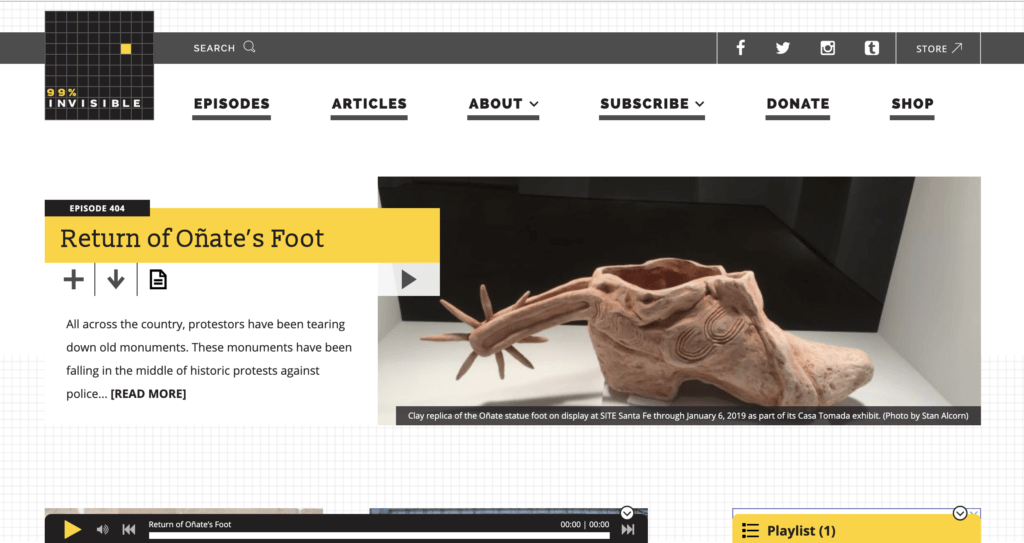Open the 99% Invisible logo home link

99,65
